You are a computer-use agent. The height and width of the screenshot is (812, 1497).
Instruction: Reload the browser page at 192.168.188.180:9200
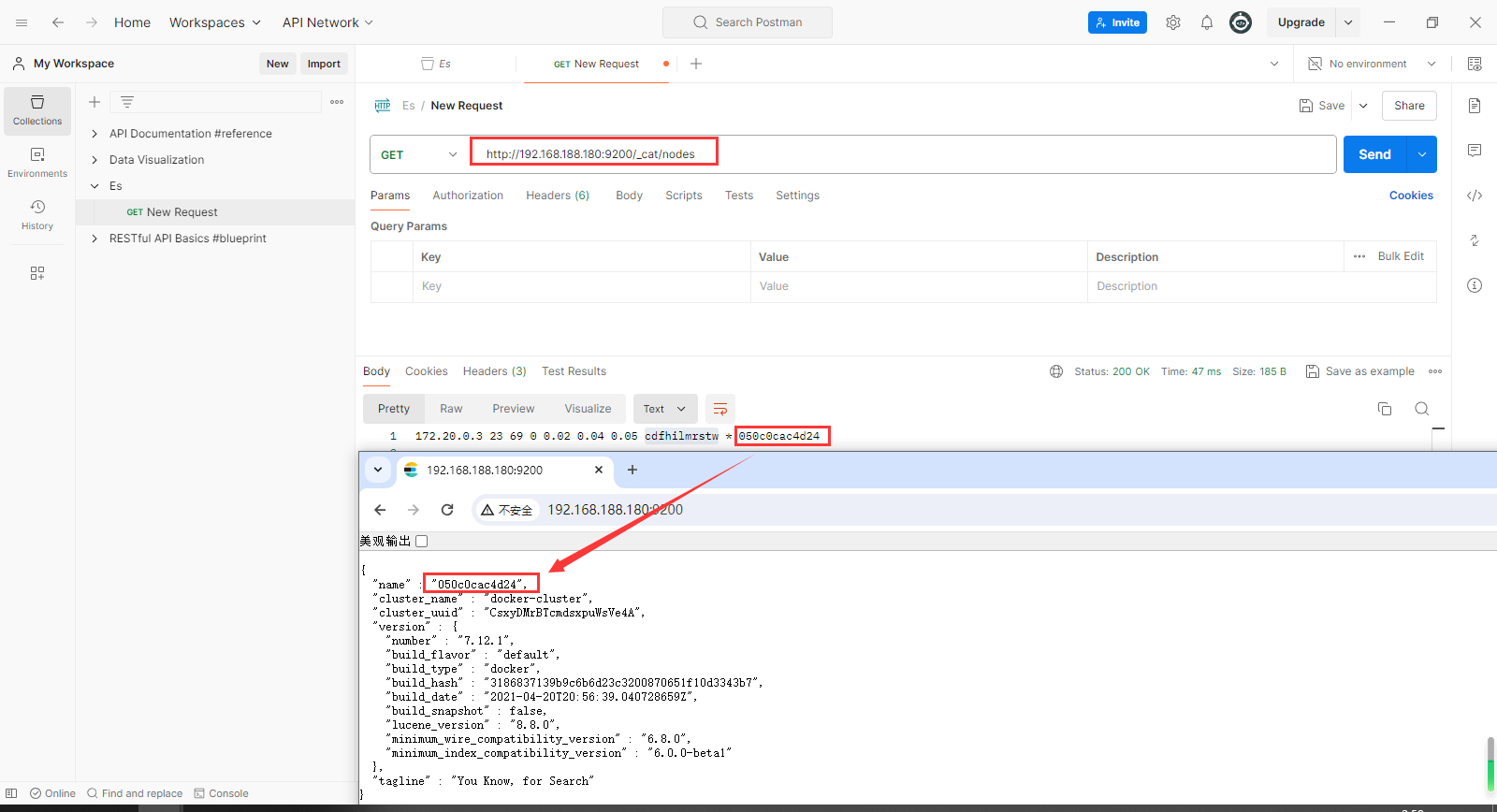pyautogui.click(x=447, y=510)
